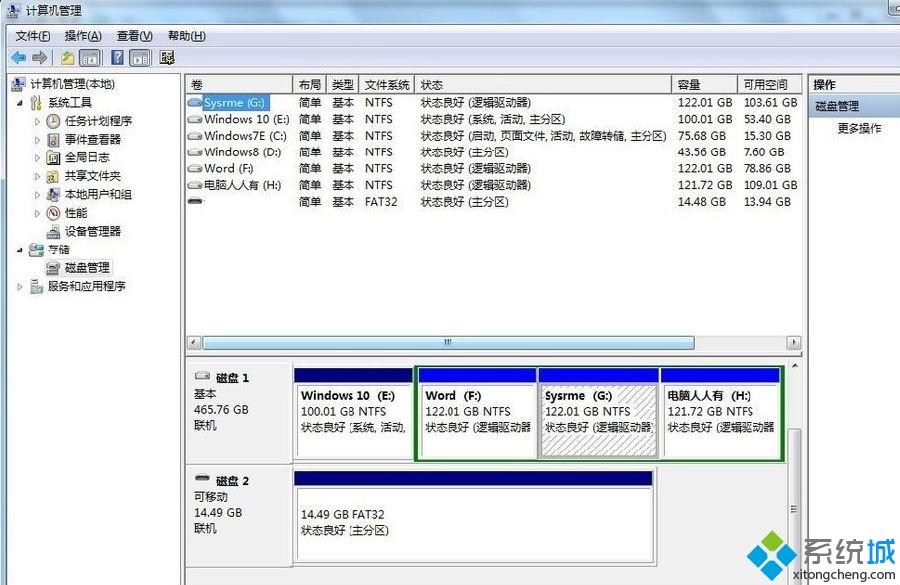Click the 14.48 GB capacity cell
The width and height of the screenshot is (900, 585).
pos(701,202)
